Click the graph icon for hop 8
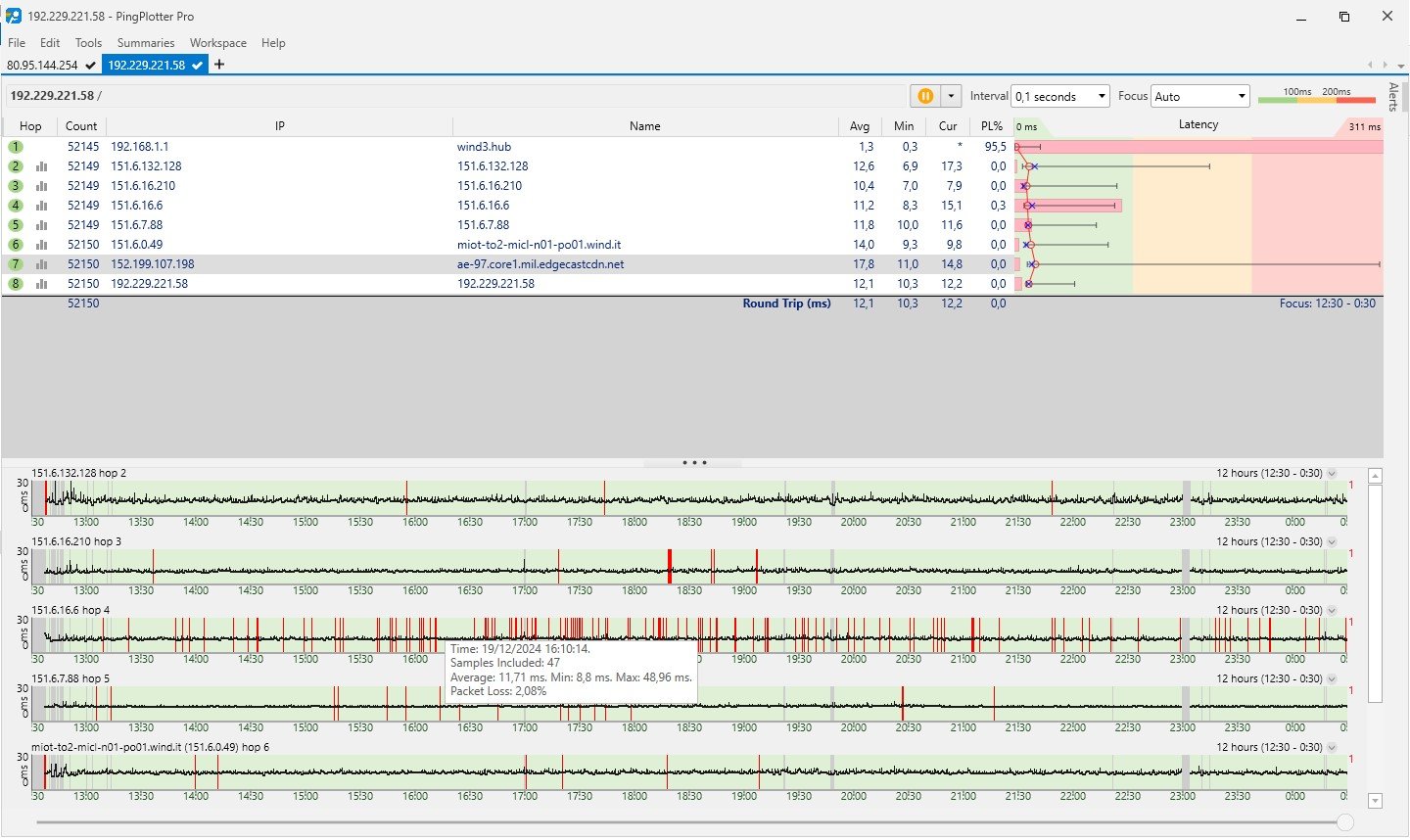This screenshot has height=840, width=1410. 41,284
